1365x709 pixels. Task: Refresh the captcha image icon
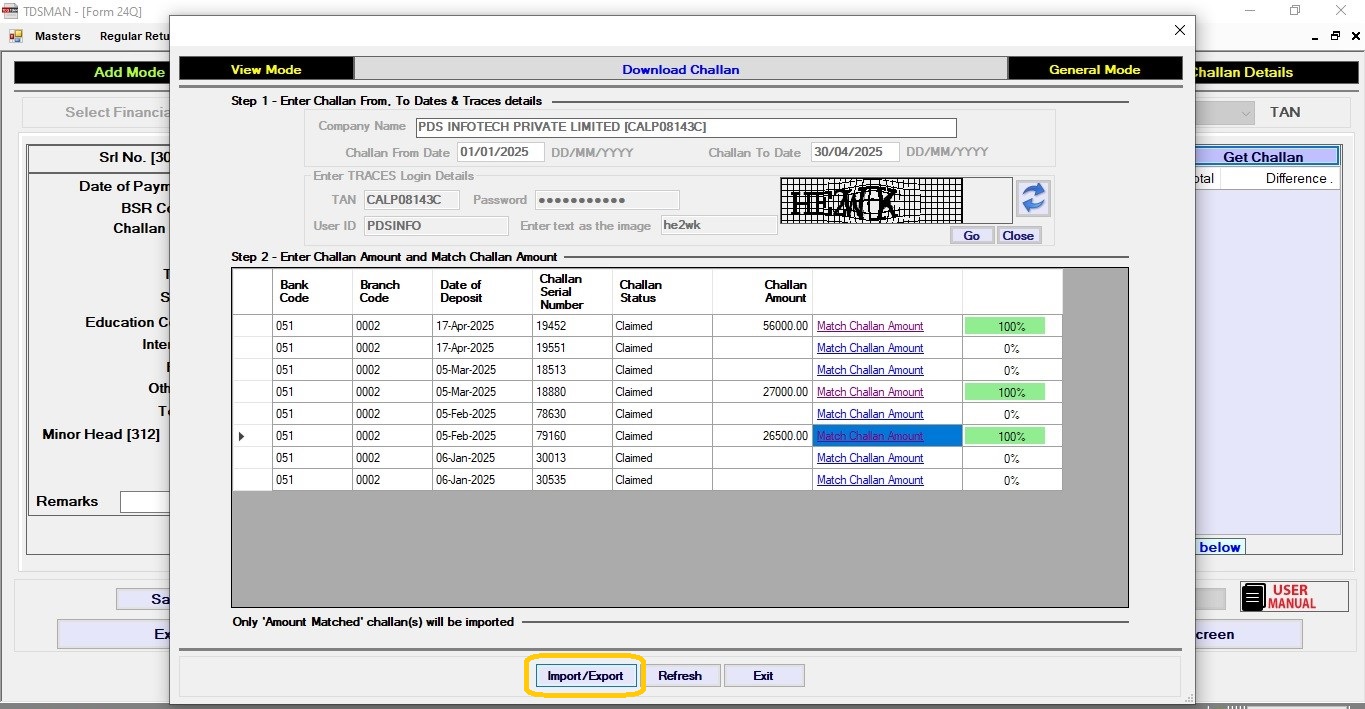click(x=1033, y=198)
